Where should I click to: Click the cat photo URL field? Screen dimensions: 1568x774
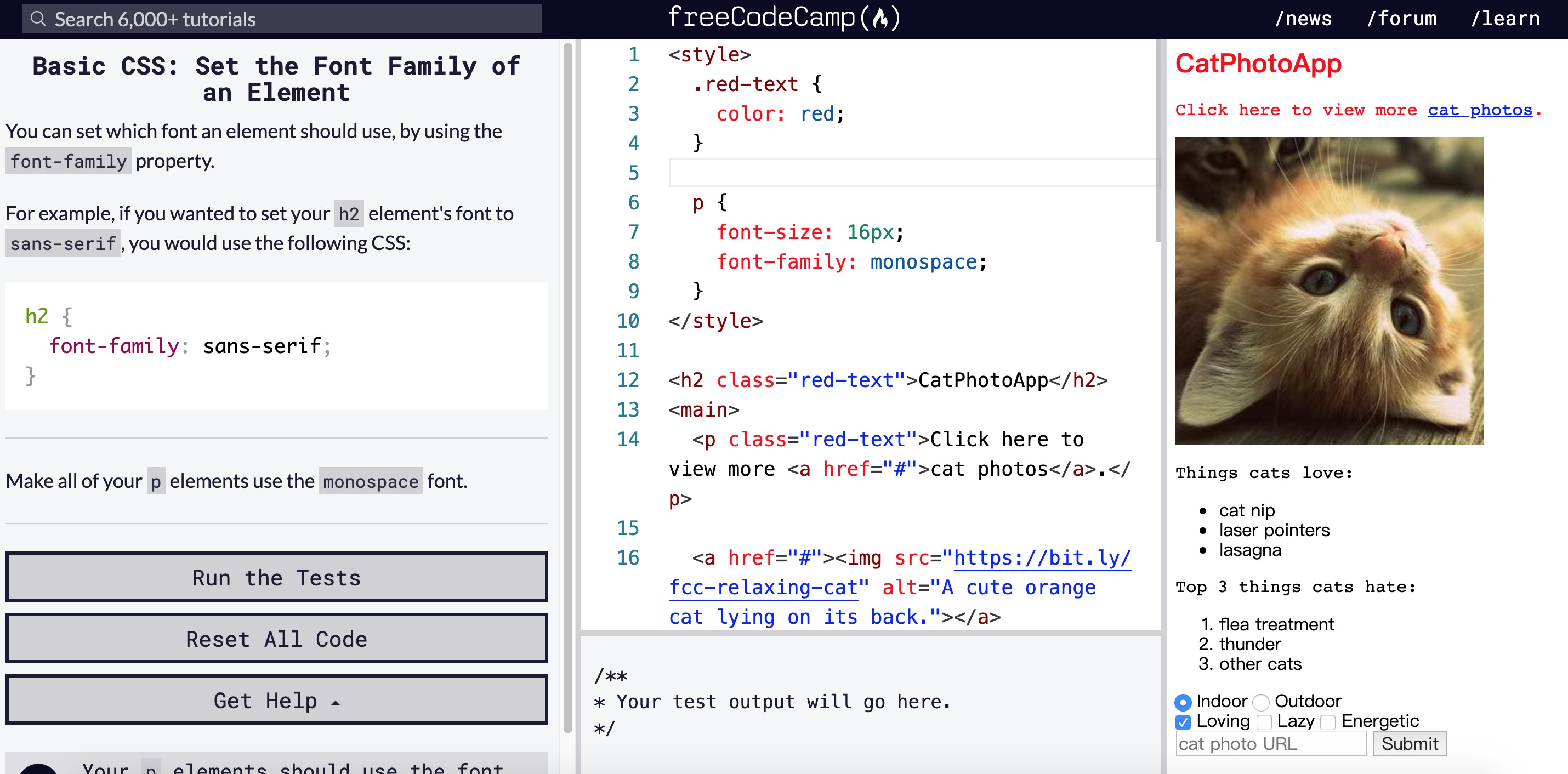[1270, 743]
